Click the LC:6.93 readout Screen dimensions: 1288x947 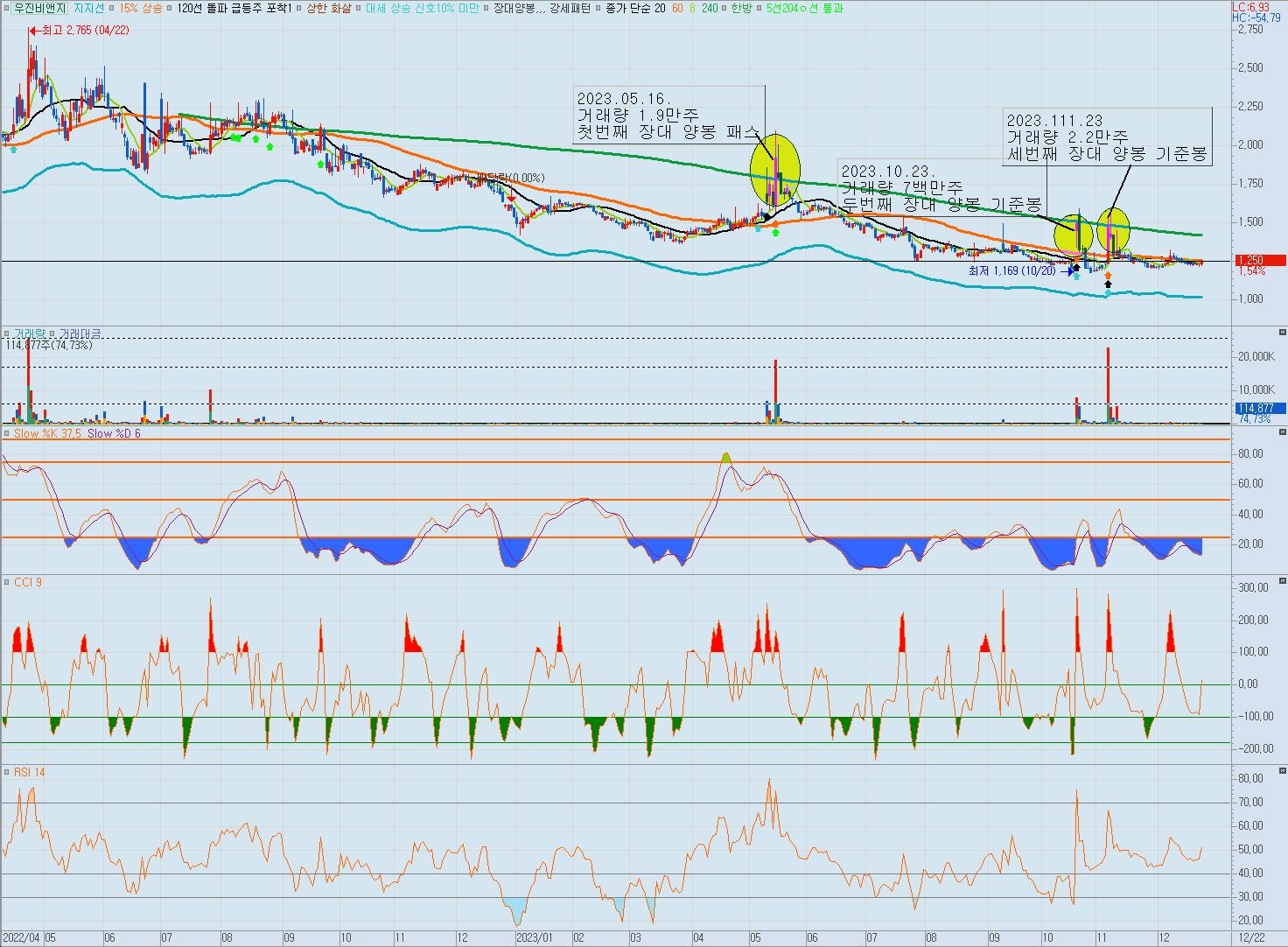point(1250,7)
